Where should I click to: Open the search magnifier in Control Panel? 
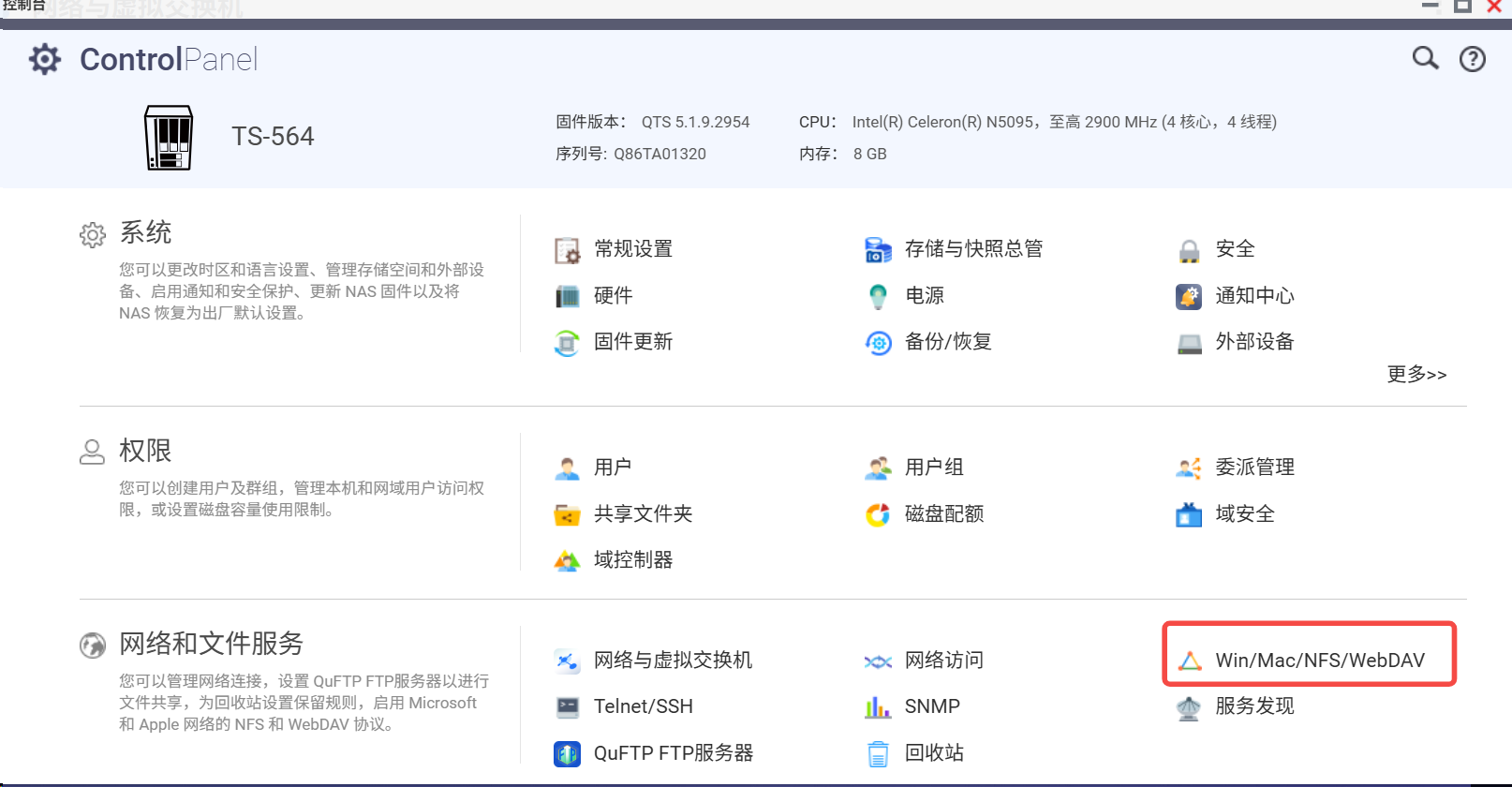click(1425, 58)
